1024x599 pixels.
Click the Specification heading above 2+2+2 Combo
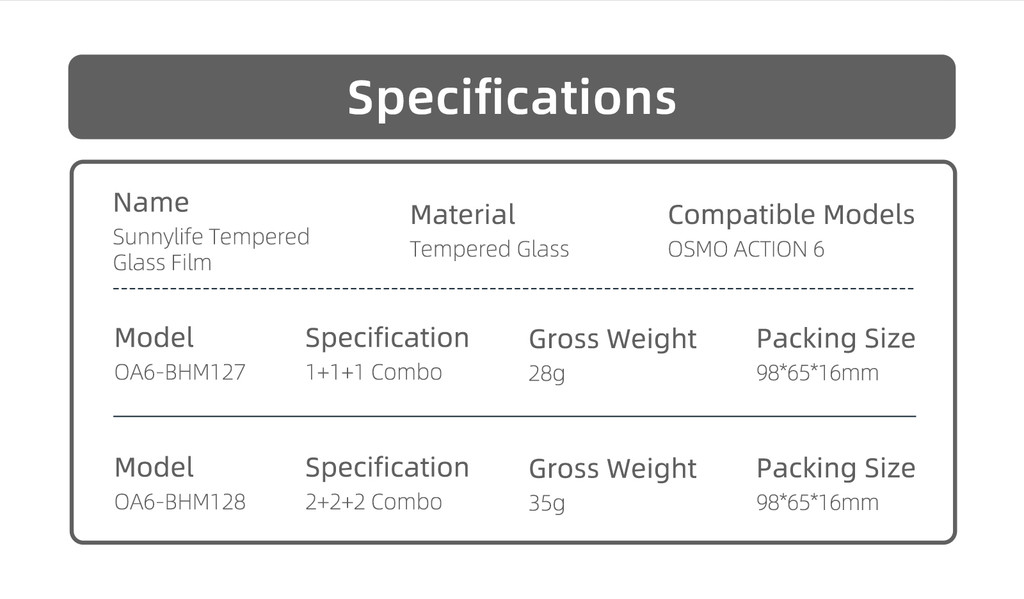tap(386, 467)
